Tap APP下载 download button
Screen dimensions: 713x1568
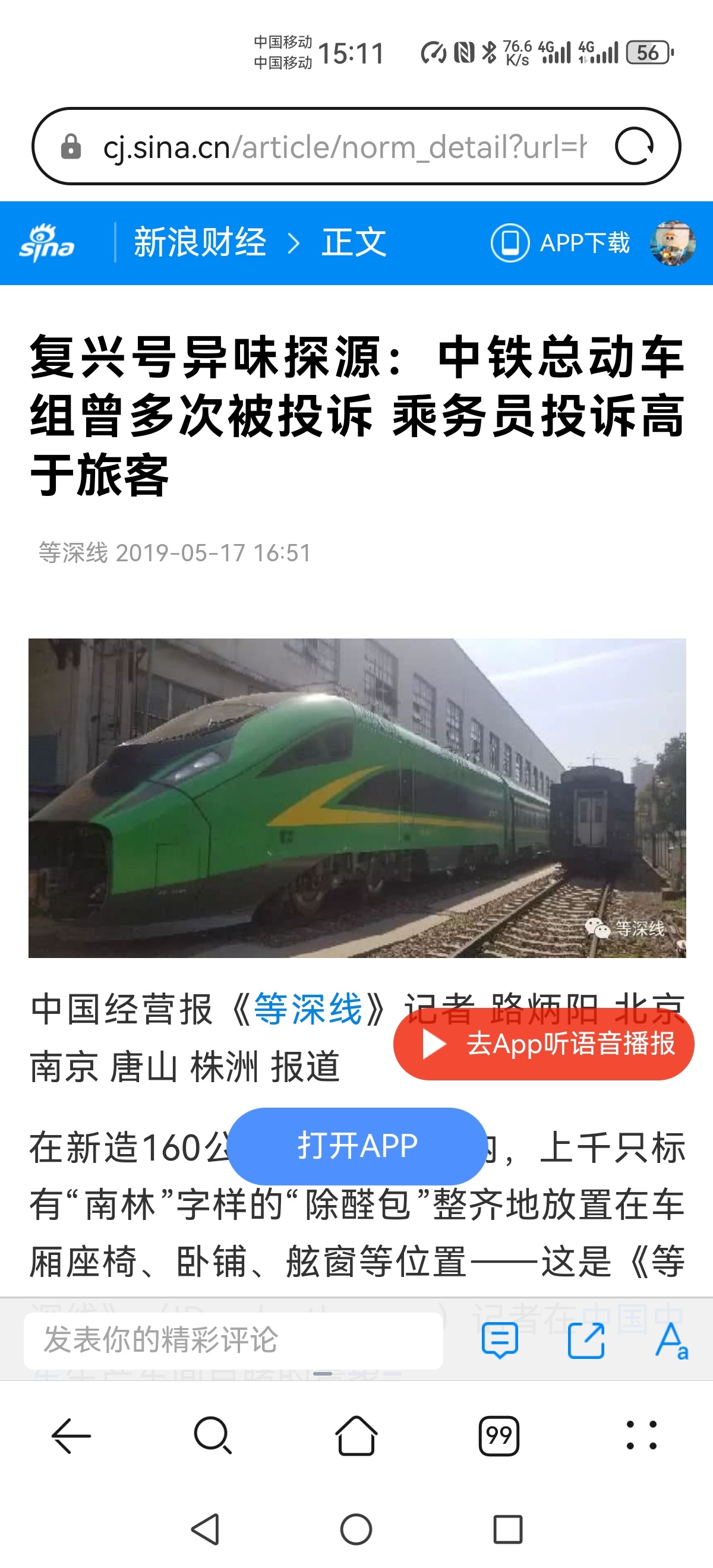(560, 243)
